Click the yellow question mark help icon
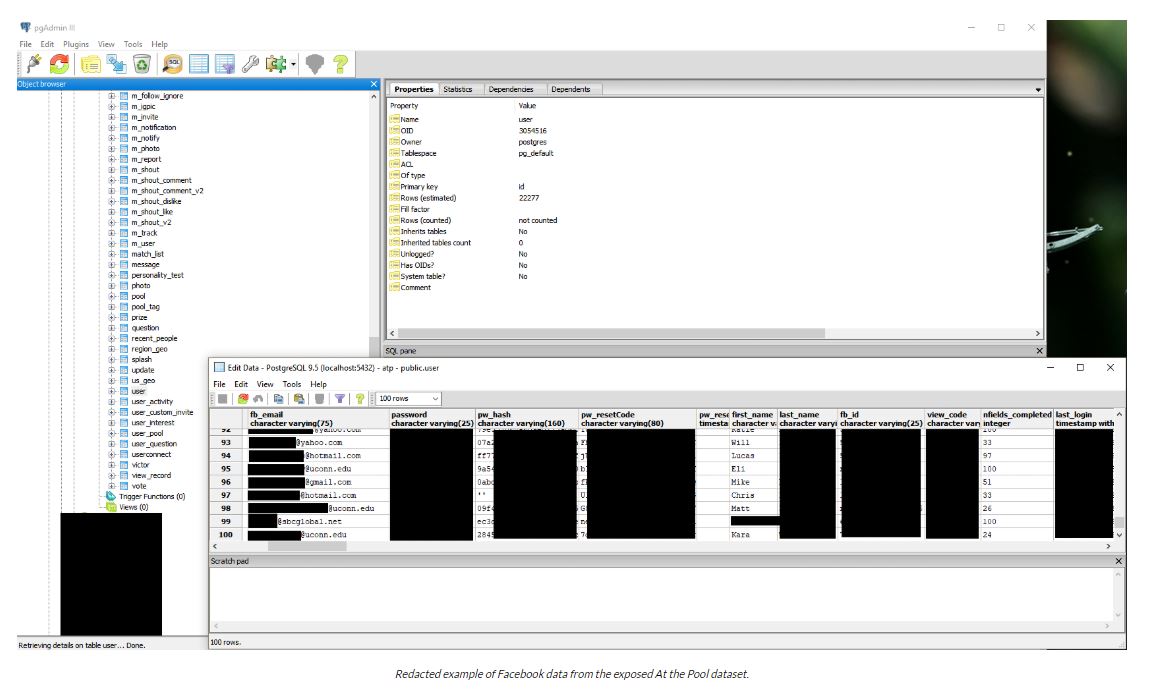 (341, 64)
